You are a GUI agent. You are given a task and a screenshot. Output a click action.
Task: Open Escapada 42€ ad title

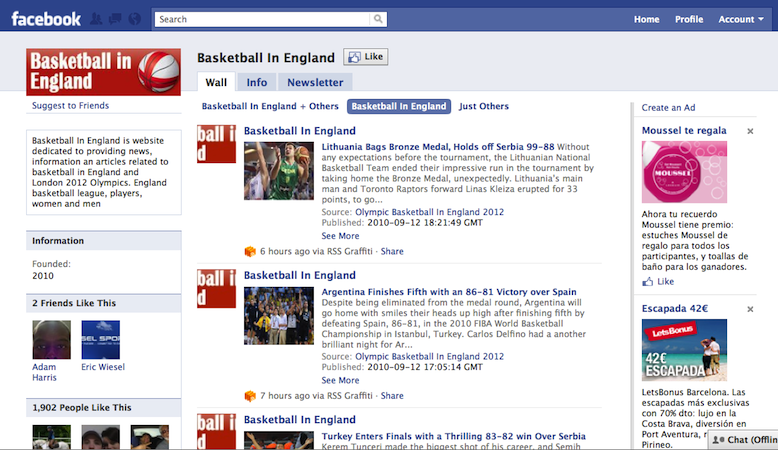coord(675,309)
